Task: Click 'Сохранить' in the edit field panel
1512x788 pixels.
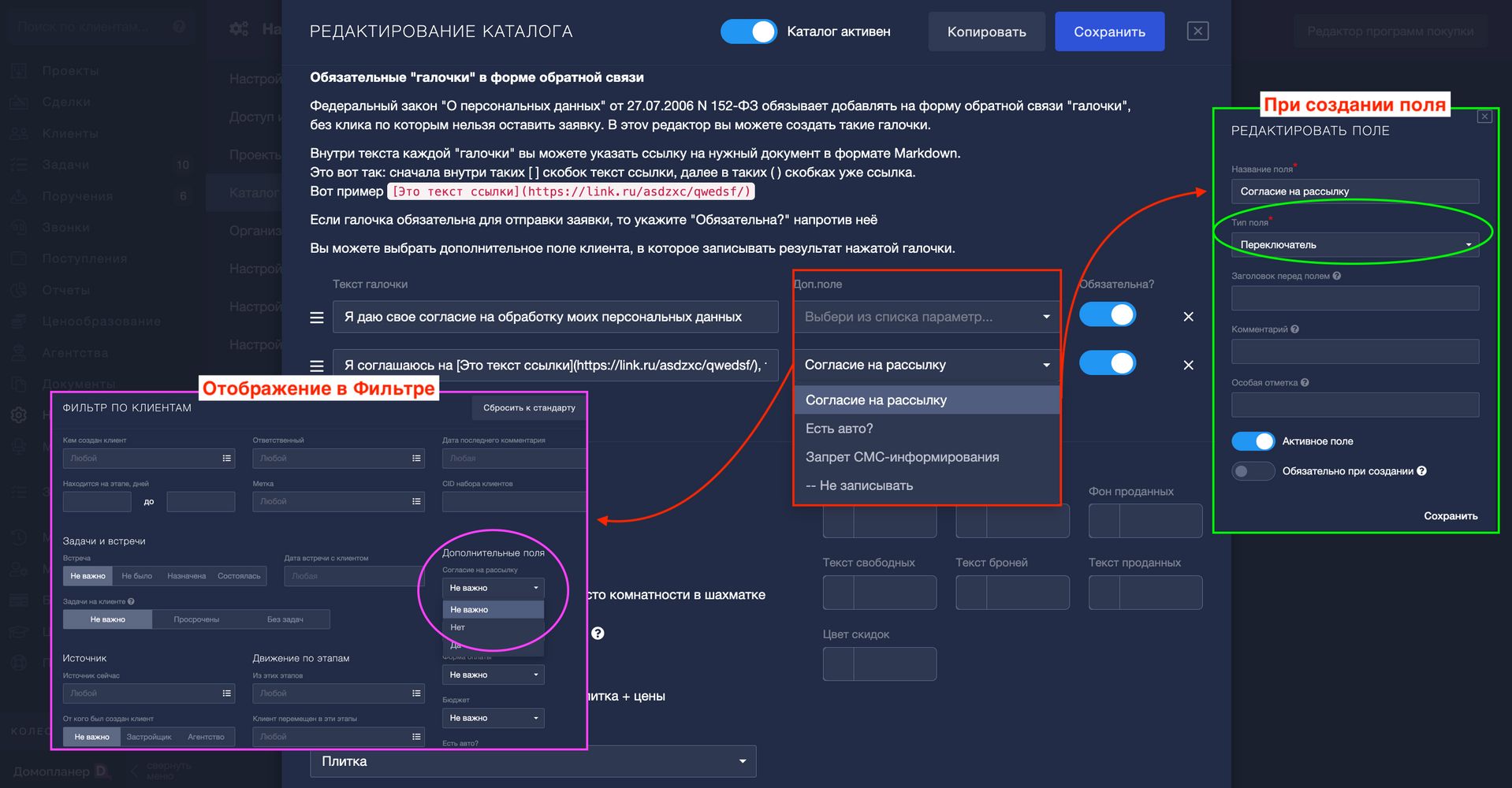Action: [1451, 516]
